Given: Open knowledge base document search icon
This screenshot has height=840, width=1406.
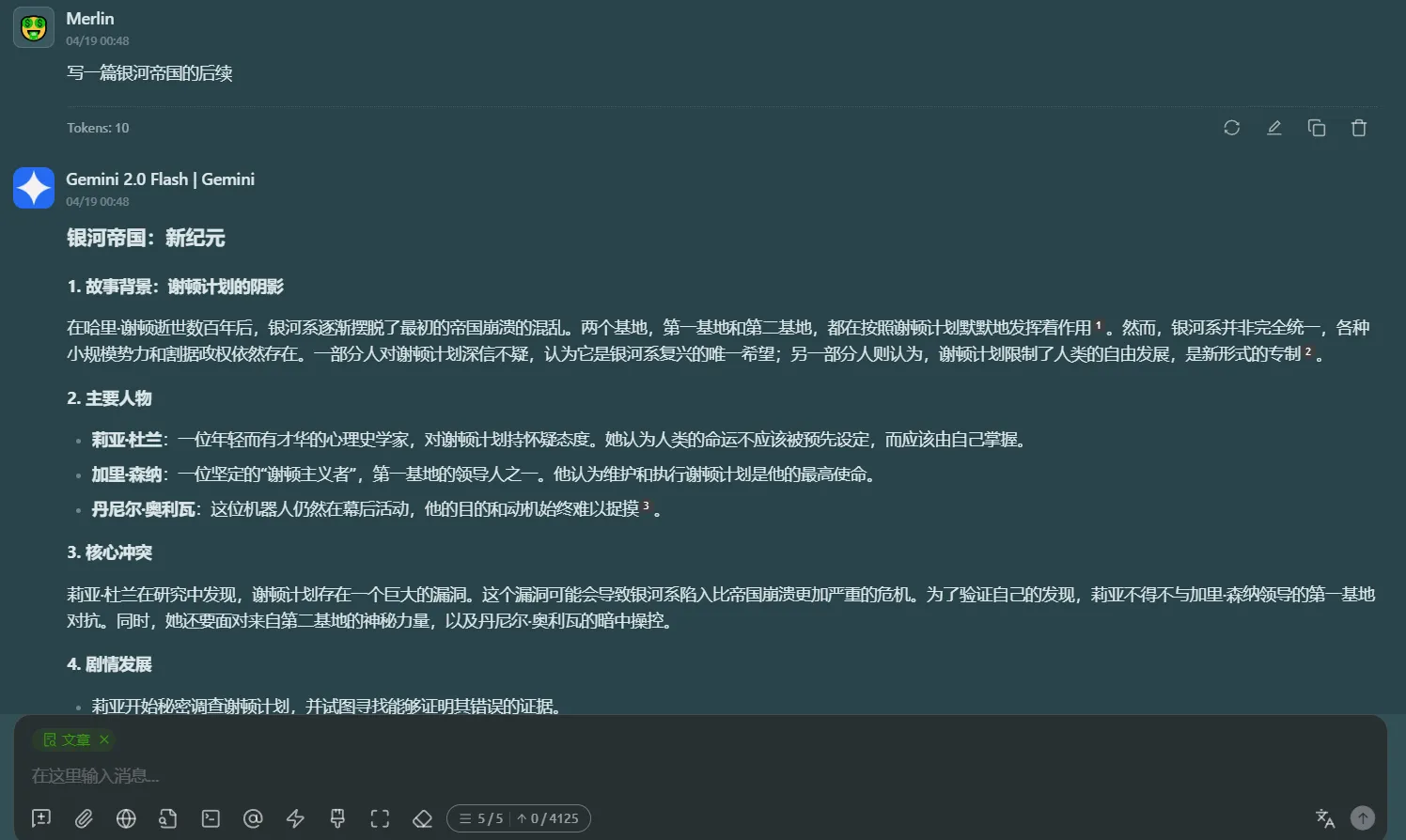Looking at the screenshot, I should [168, 818].
